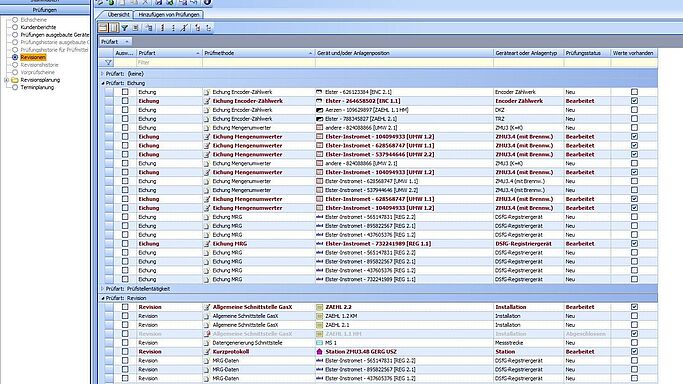Collapse the Prüfart: Eichung group
683x384 pixels.
tap(103, 83)
